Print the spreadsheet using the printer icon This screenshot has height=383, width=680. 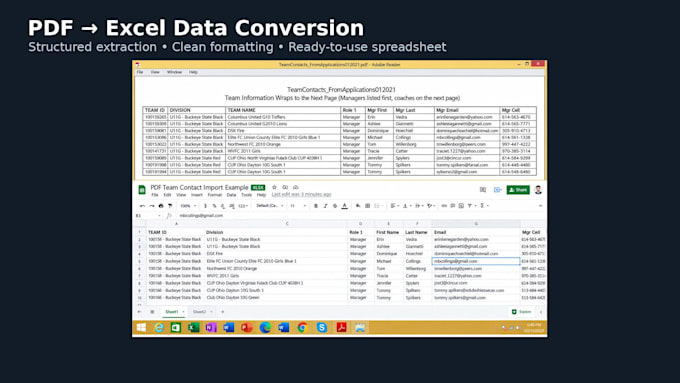[161, 206]
